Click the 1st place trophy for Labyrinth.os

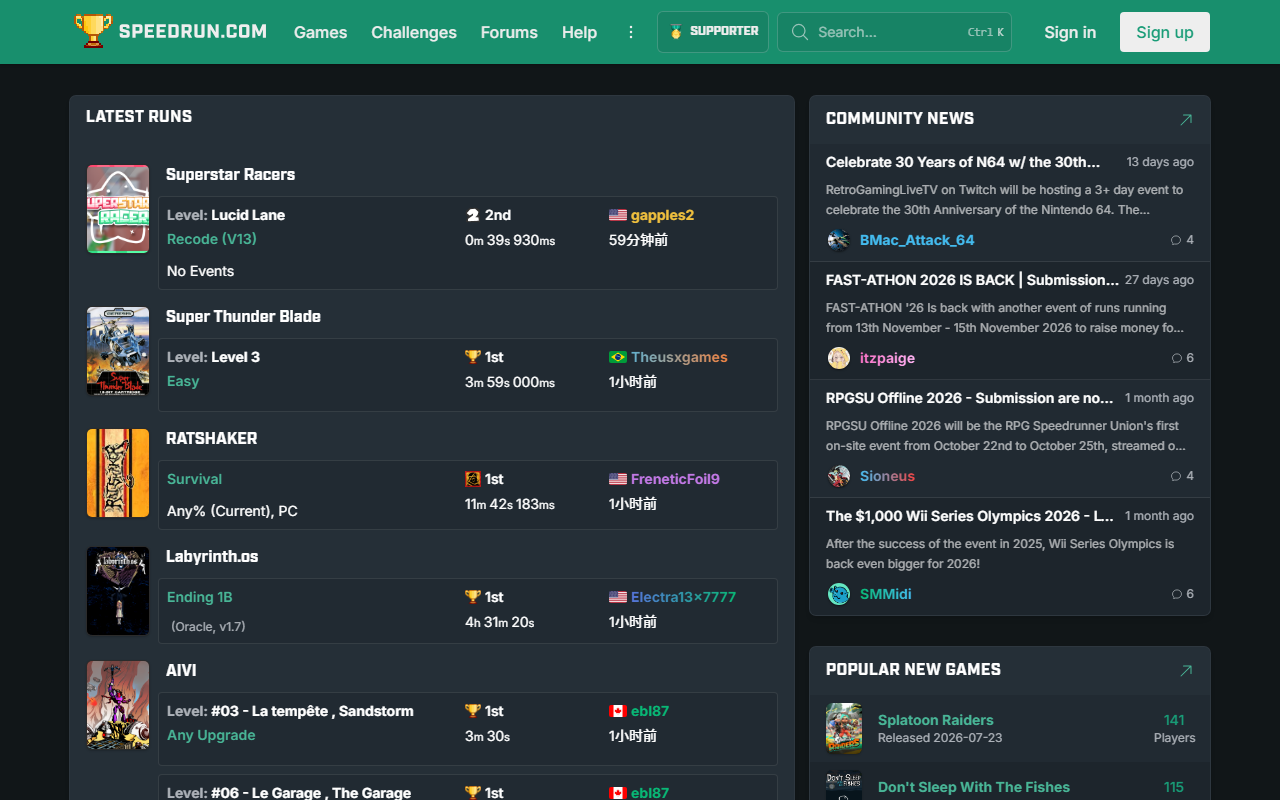pos(473,597)
